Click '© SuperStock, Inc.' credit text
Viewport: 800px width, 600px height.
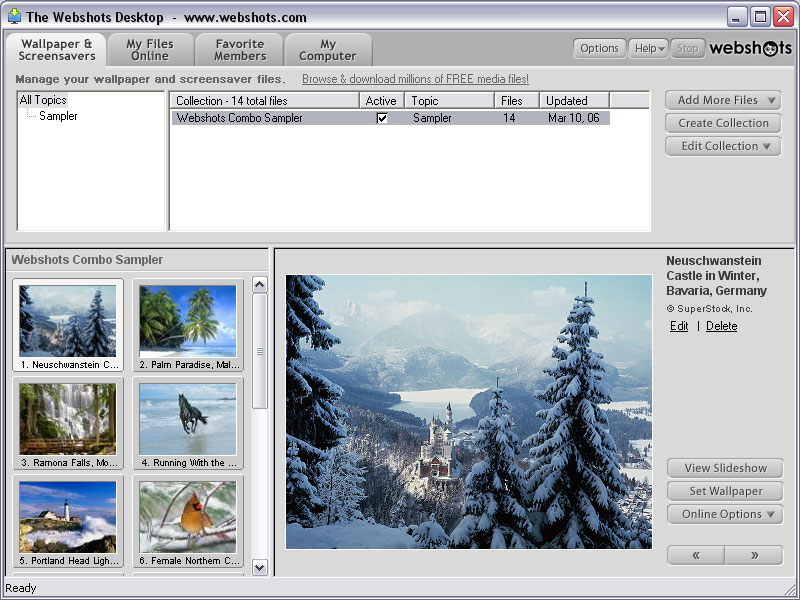[709, 309]
